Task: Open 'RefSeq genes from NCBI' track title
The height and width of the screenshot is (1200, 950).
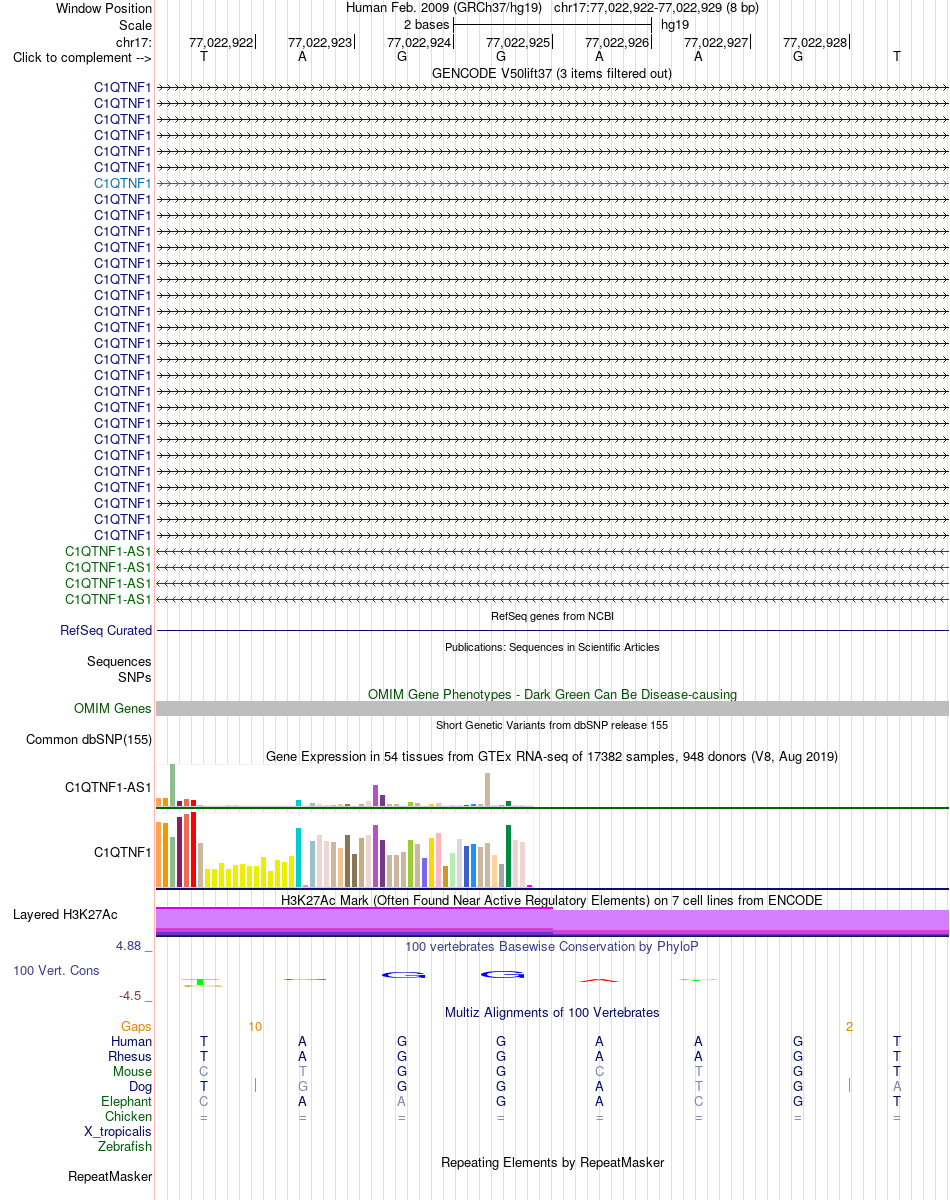Action: tap(552, 616)
